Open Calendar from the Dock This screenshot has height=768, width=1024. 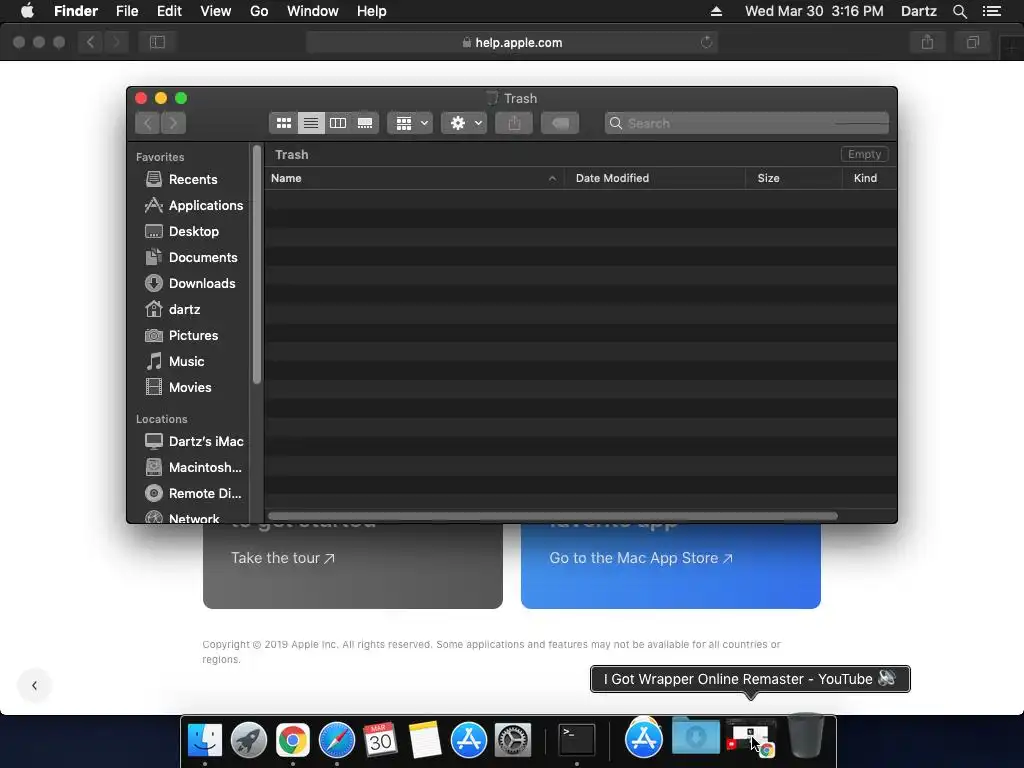[x=380, y=740]
